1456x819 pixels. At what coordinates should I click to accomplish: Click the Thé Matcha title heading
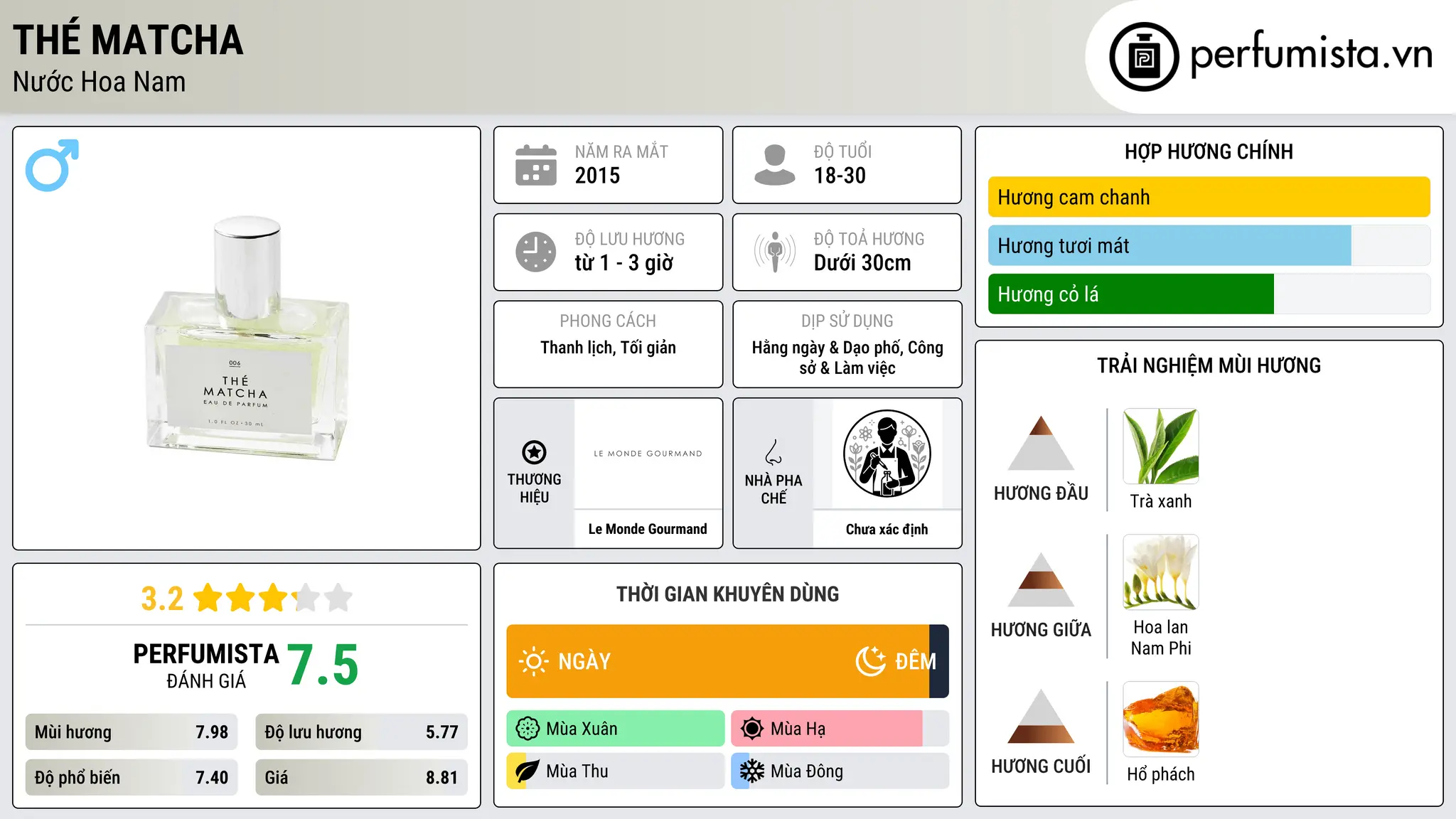128,40
